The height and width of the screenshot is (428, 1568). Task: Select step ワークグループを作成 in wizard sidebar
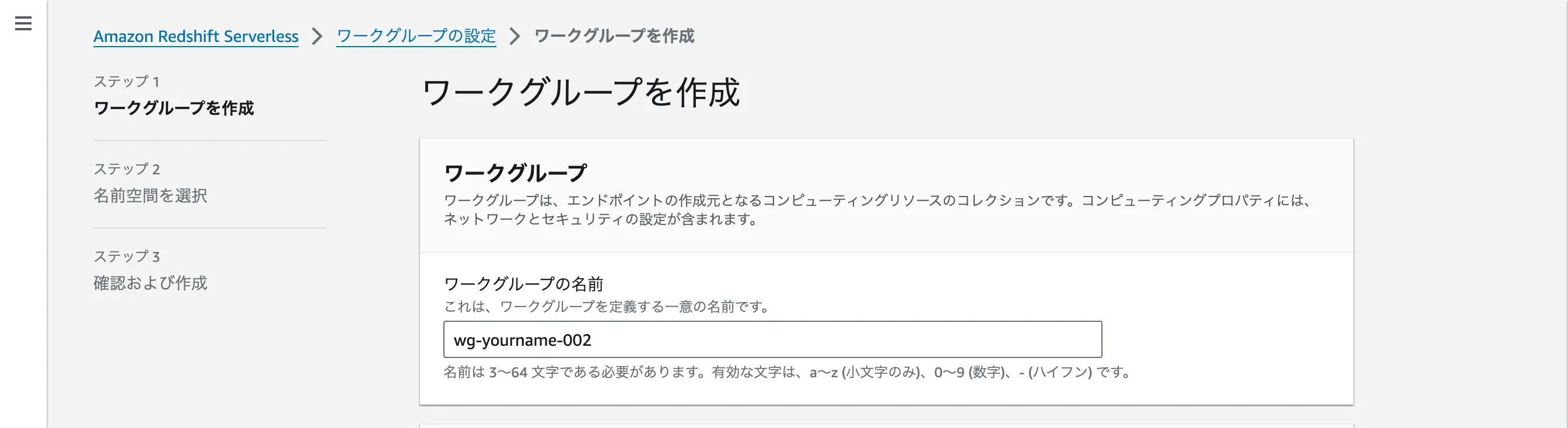173,108
